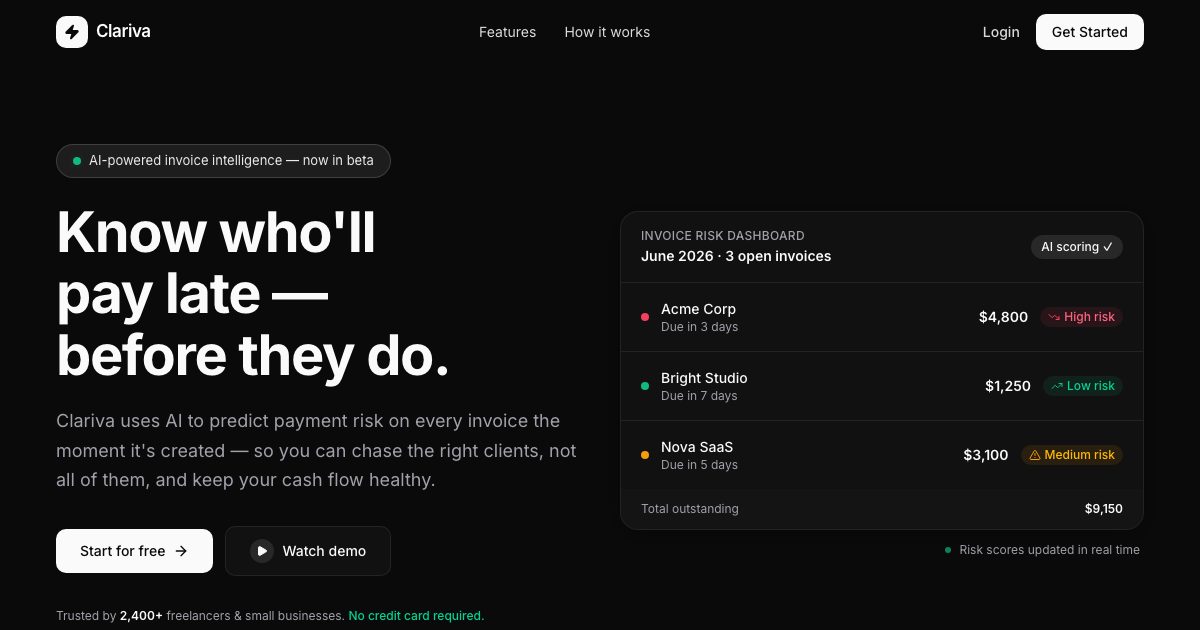Click the Clariva lightning bolt logo icon
This screenshot has width=1200, height=630.
pyautogui.click(x=72, y=32)
